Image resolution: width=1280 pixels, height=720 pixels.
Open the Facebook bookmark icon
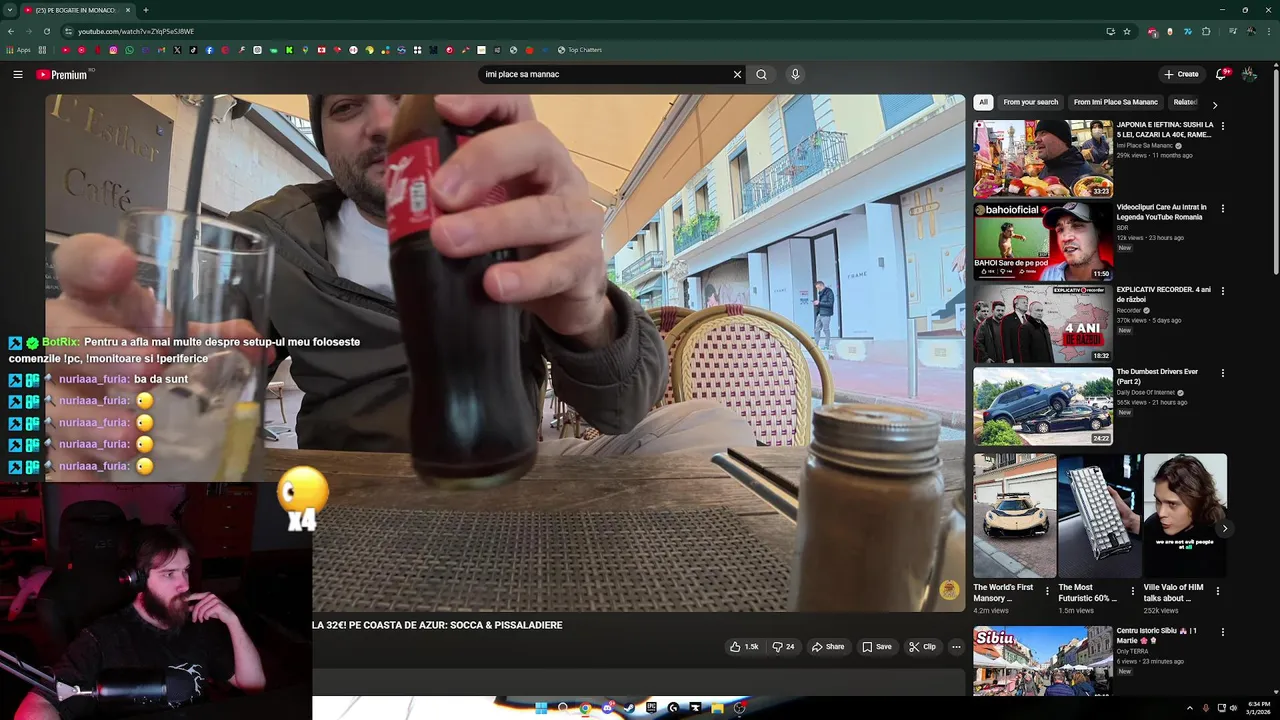point(209,50)
